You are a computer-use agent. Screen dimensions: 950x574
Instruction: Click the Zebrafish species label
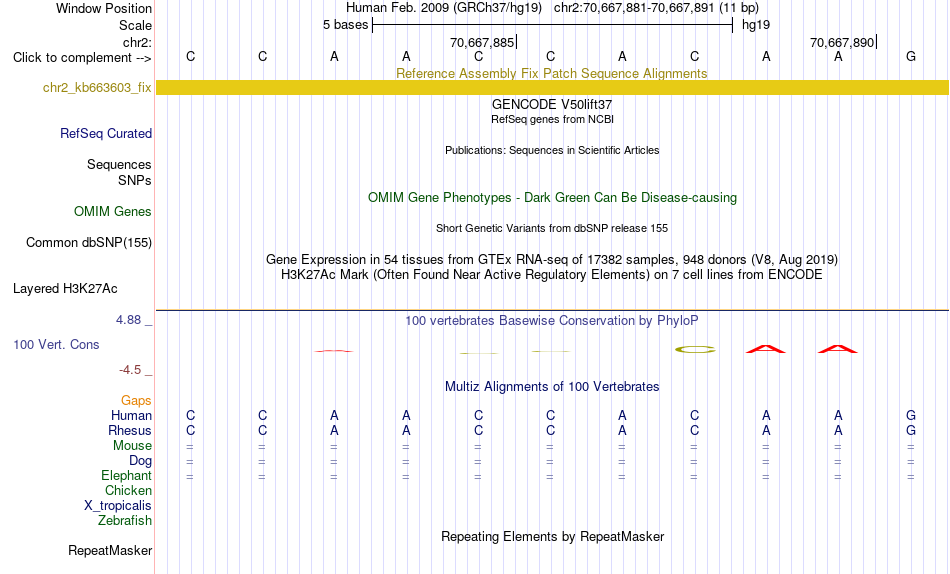coord(125,520)
